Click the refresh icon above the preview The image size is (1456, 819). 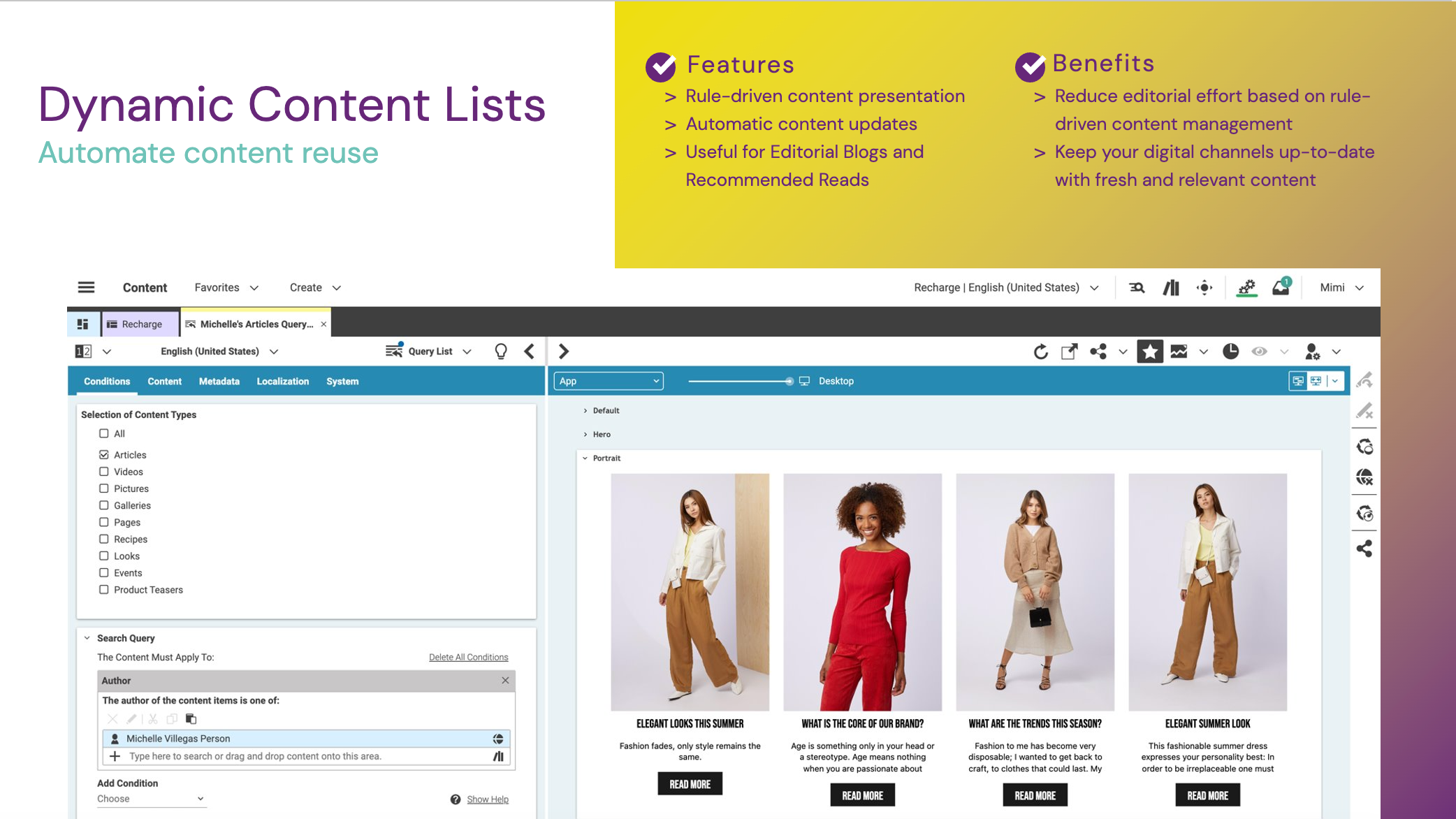(1040, 351)
